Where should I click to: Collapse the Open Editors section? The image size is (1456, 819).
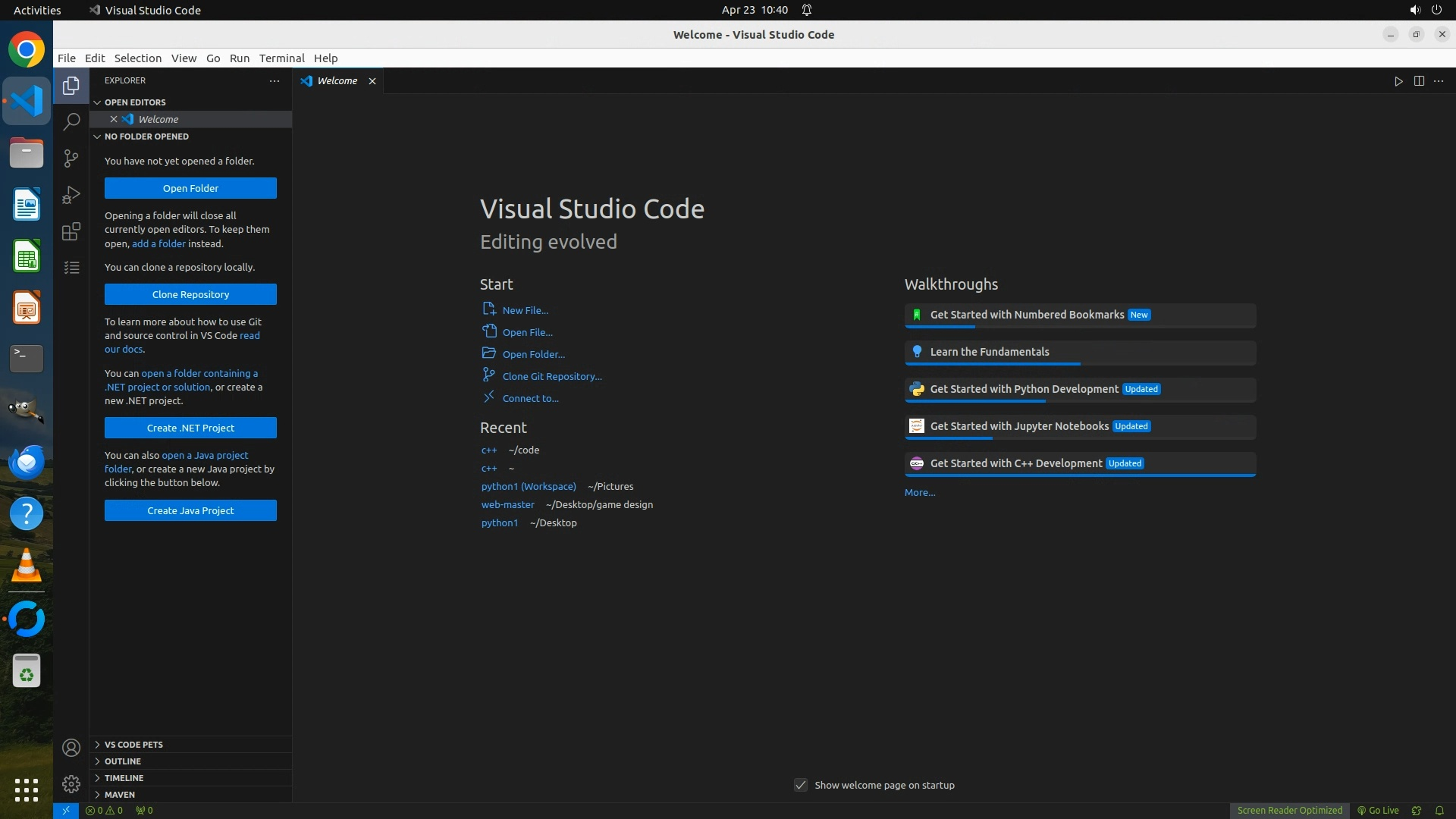click(135, 102)
